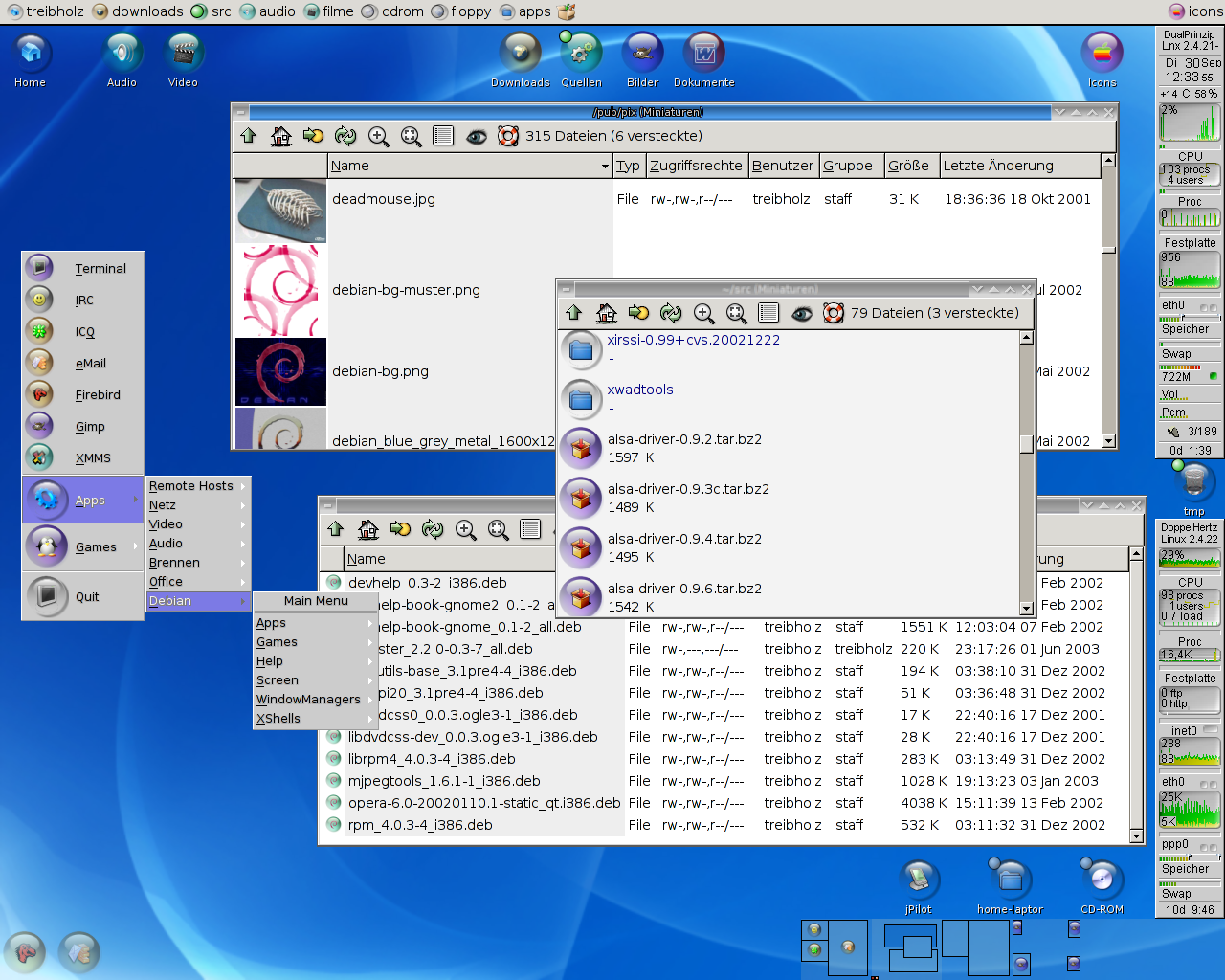Click Name column sort arrow in /pub/pix
Image resolution: width=1225 pixels, height=980 pixels.
click(605, 166)
